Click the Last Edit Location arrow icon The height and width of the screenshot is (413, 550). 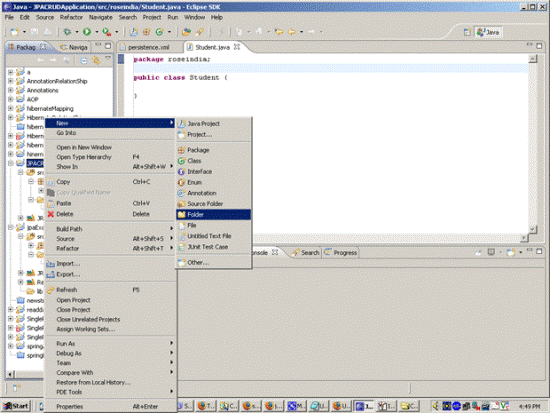tap(279, 32)
